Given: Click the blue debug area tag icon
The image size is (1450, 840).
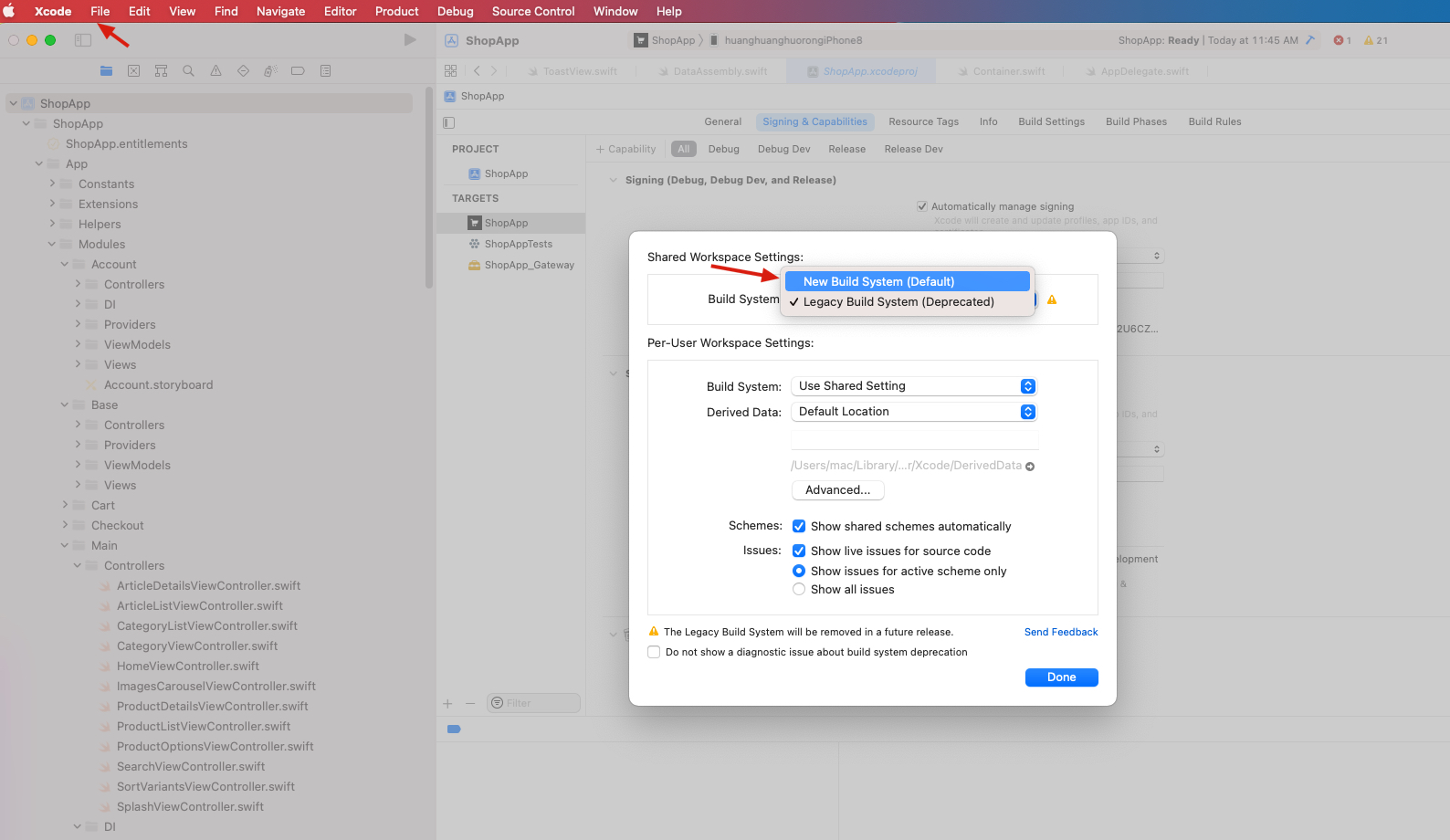Looking at the screenshot, I should pyautogui.click(x=454, y=729).
